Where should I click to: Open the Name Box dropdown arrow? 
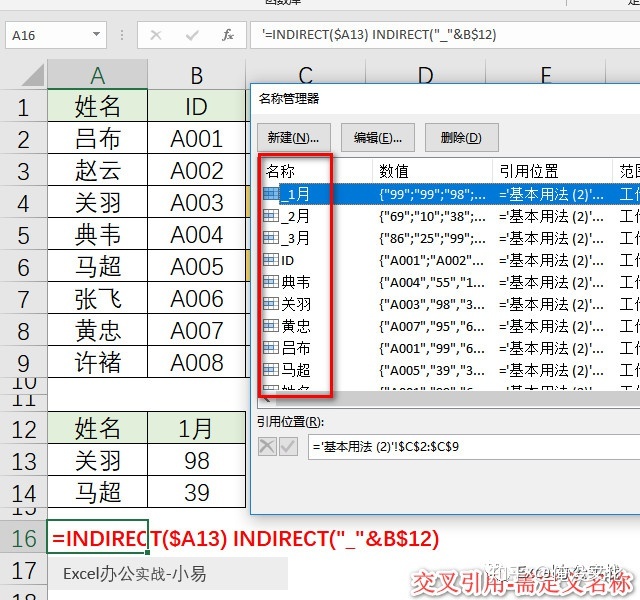pos(96,35)
